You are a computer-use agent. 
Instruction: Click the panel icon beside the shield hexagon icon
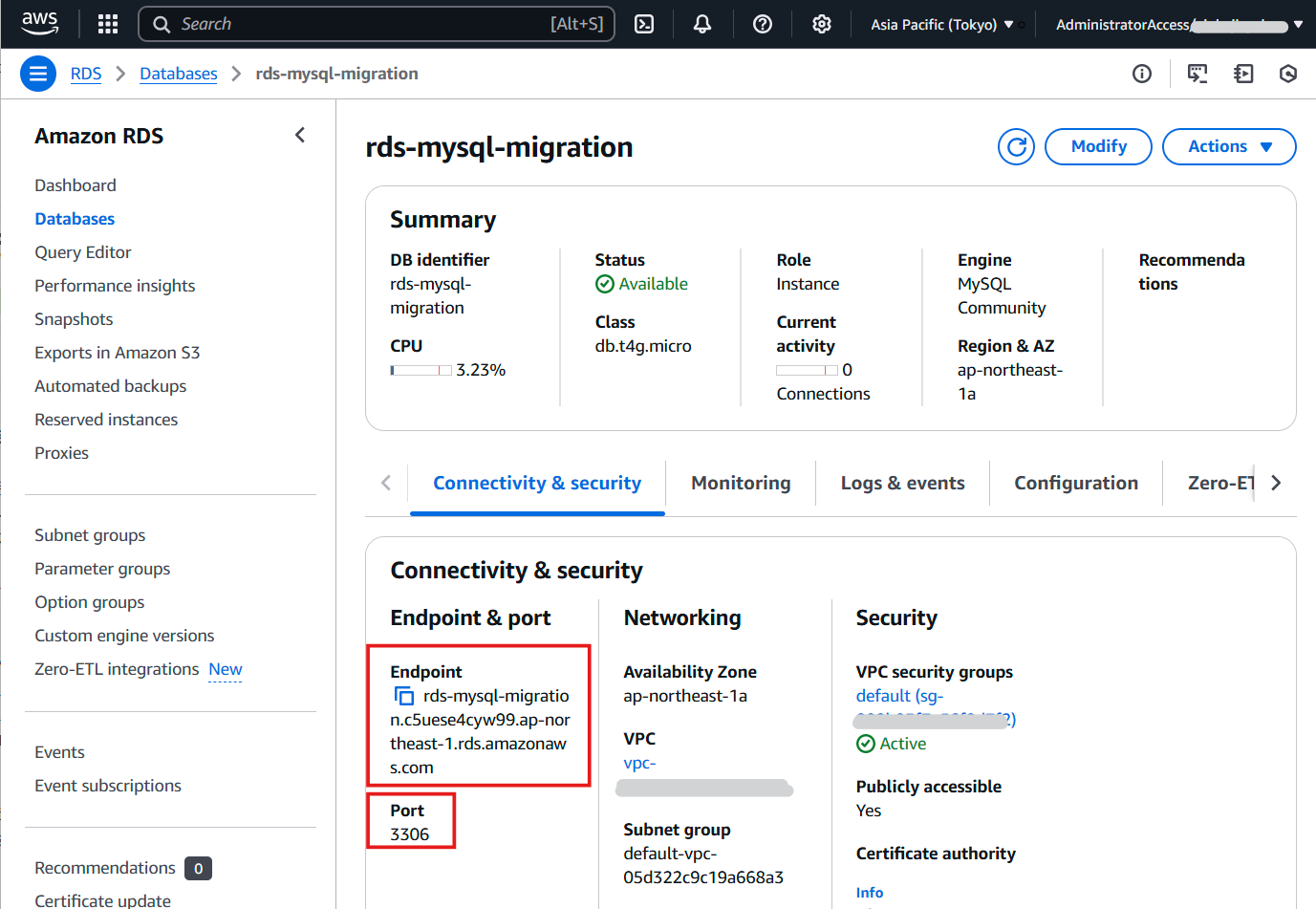click(1243, 74)
